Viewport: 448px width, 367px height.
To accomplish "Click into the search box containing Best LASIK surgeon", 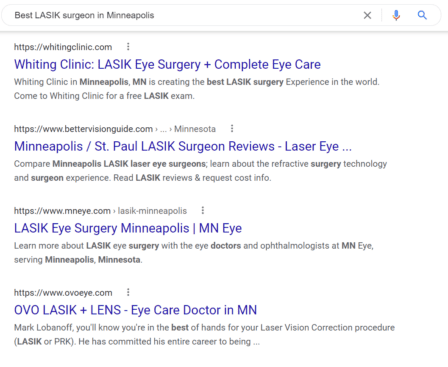I will [x=187, y=15].
